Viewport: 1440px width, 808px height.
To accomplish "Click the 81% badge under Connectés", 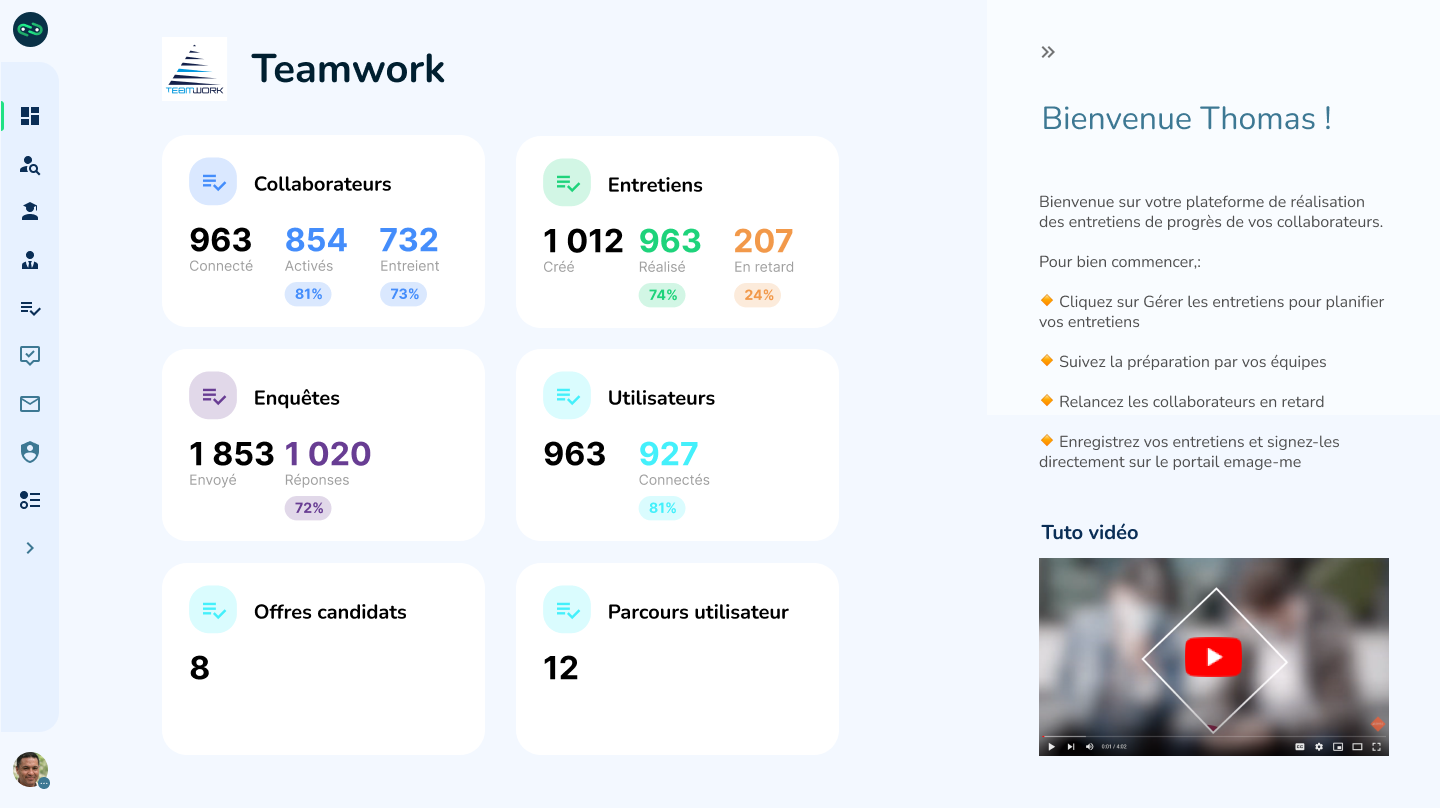I will click(x=662, y=508).
